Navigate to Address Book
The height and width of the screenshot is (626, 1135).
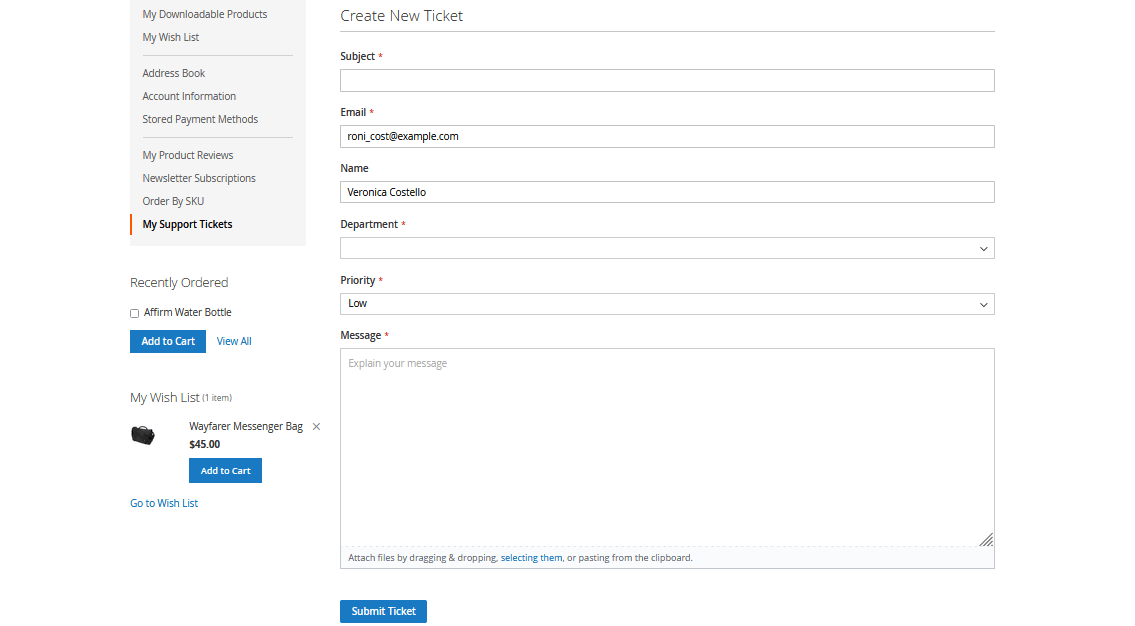(174, 74)
